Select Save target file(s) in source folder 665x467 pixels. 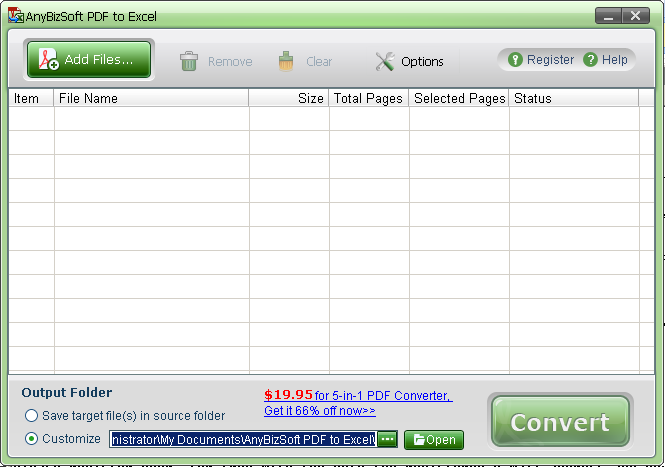click(125, 416)
